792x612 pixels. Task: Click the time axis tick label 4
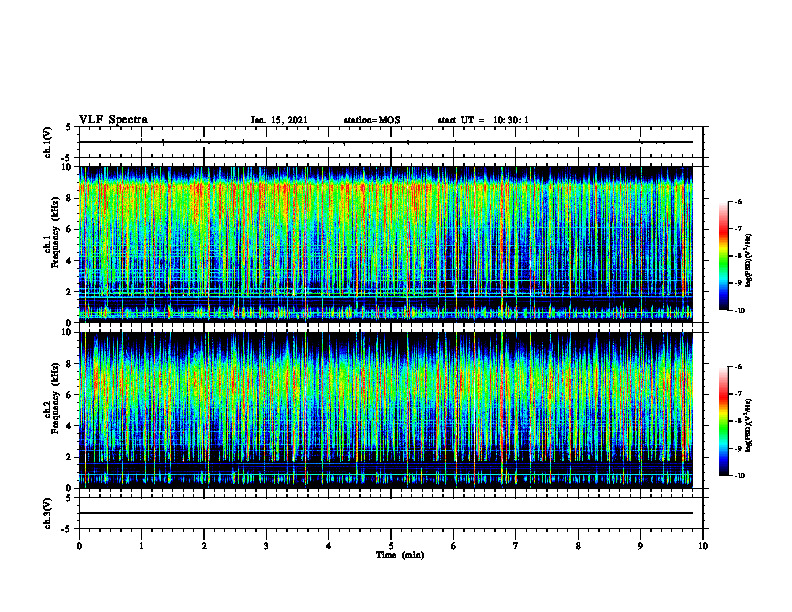tap(329, 546)
